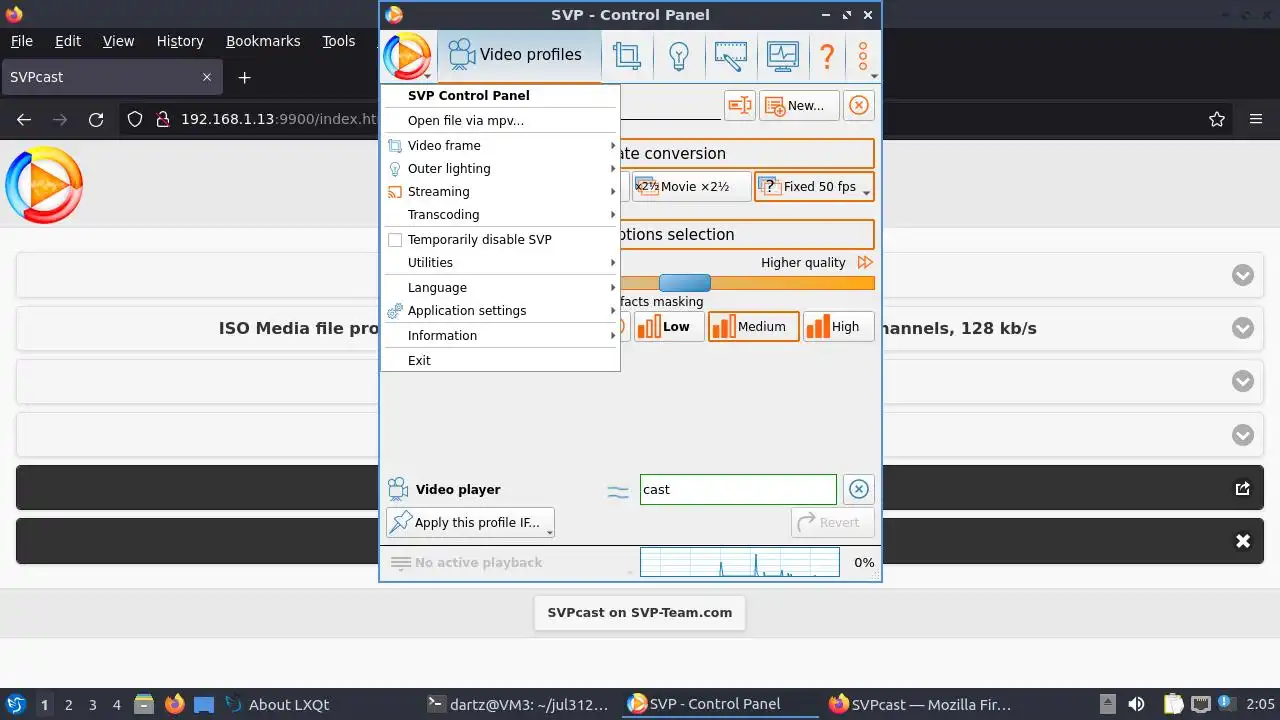Open the Apply this profile IF dropdown
The height and width of the screenshot is (720, 1280).
pos(470,522)
